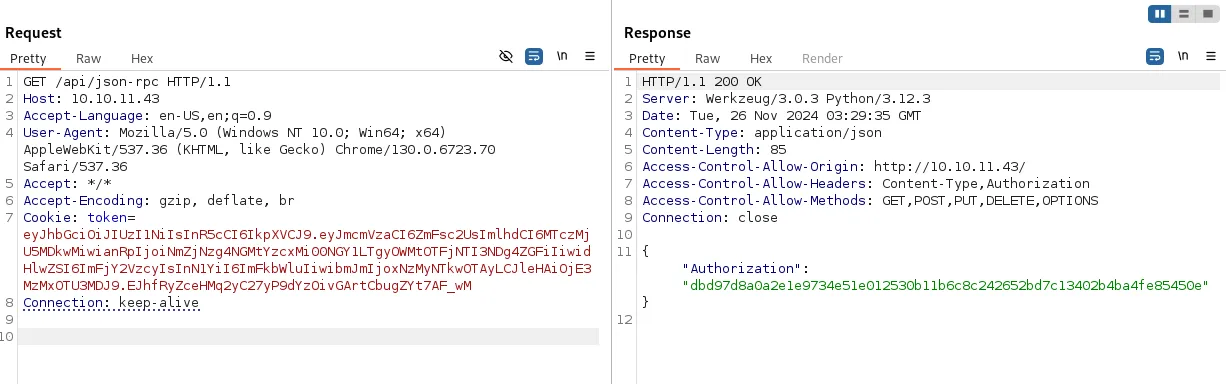Open the Request panel hamburger menu
This screenshot has width=1226, height=384.
pyautogui.click(x=590, y=56)
